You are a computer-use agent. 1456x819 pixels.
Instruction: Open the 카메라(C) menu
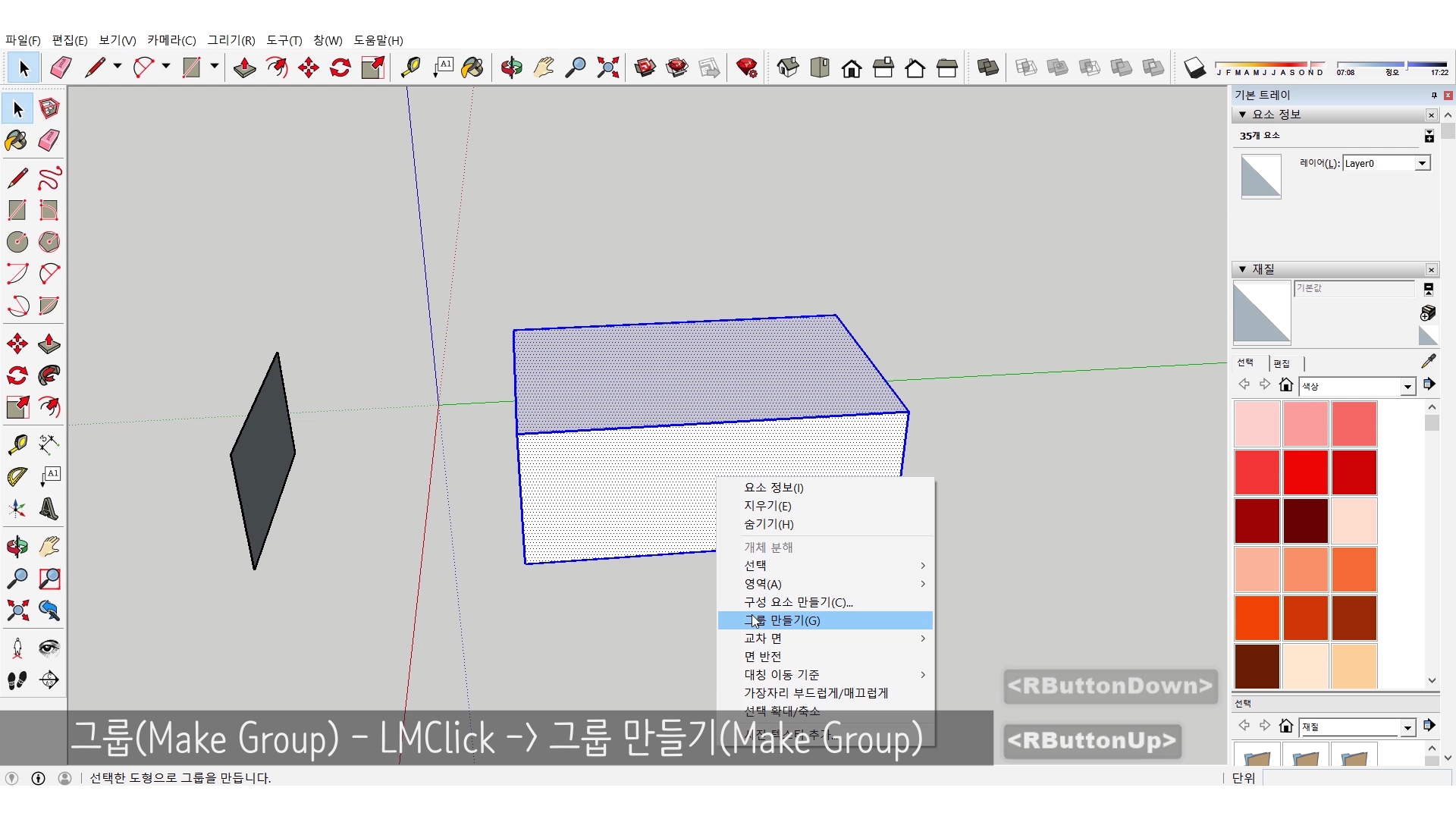[x=171, y=40]
